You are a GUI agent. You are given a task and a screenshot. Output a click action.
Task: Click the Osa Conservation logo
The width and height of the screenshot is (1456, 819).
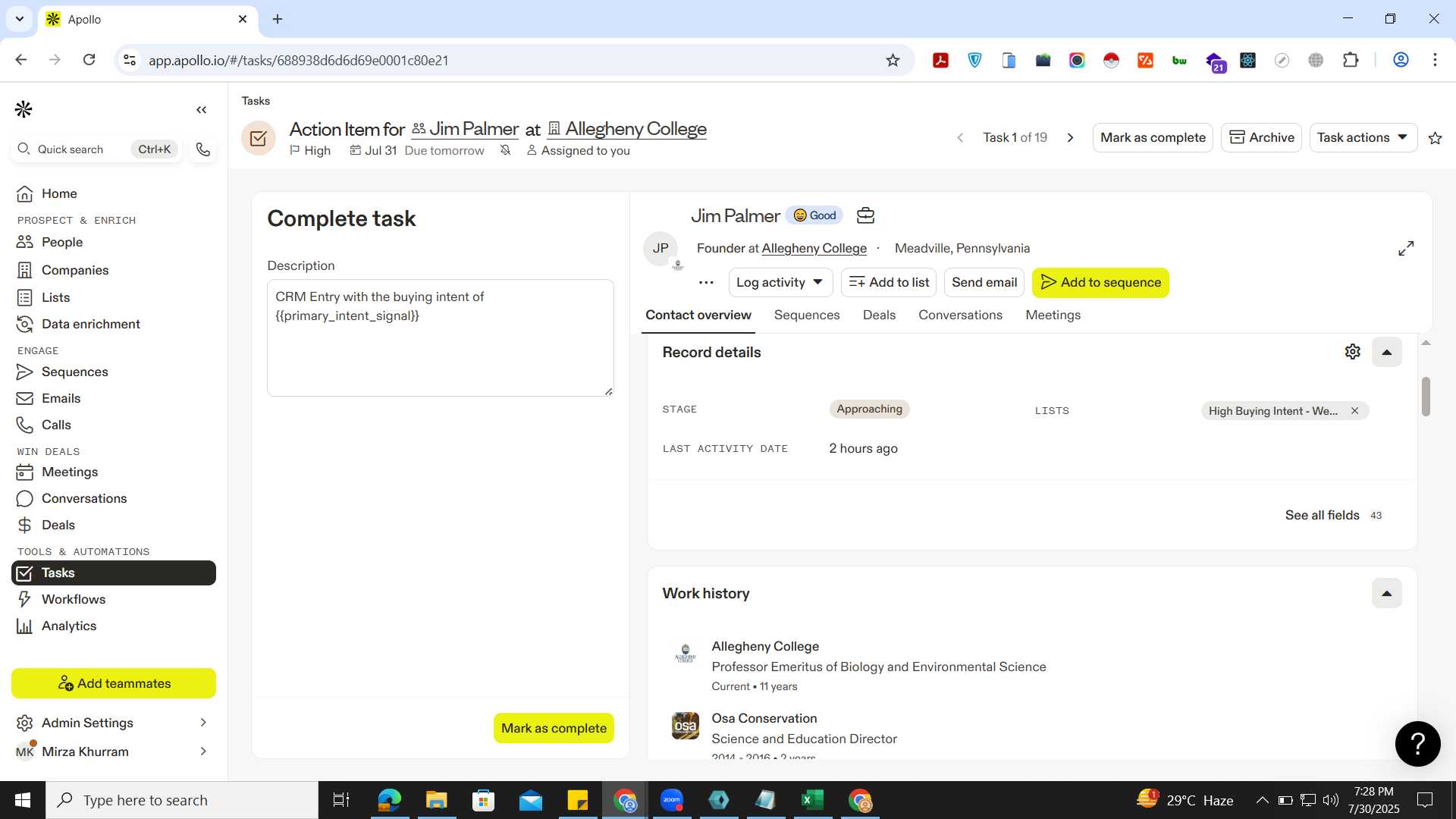coord(686,726)
